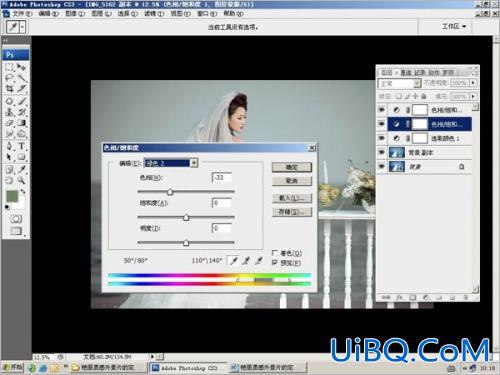The height and width of the screenshot is (375, 500).
Task: Click the Hue slider handle
Action: (170, 192)
